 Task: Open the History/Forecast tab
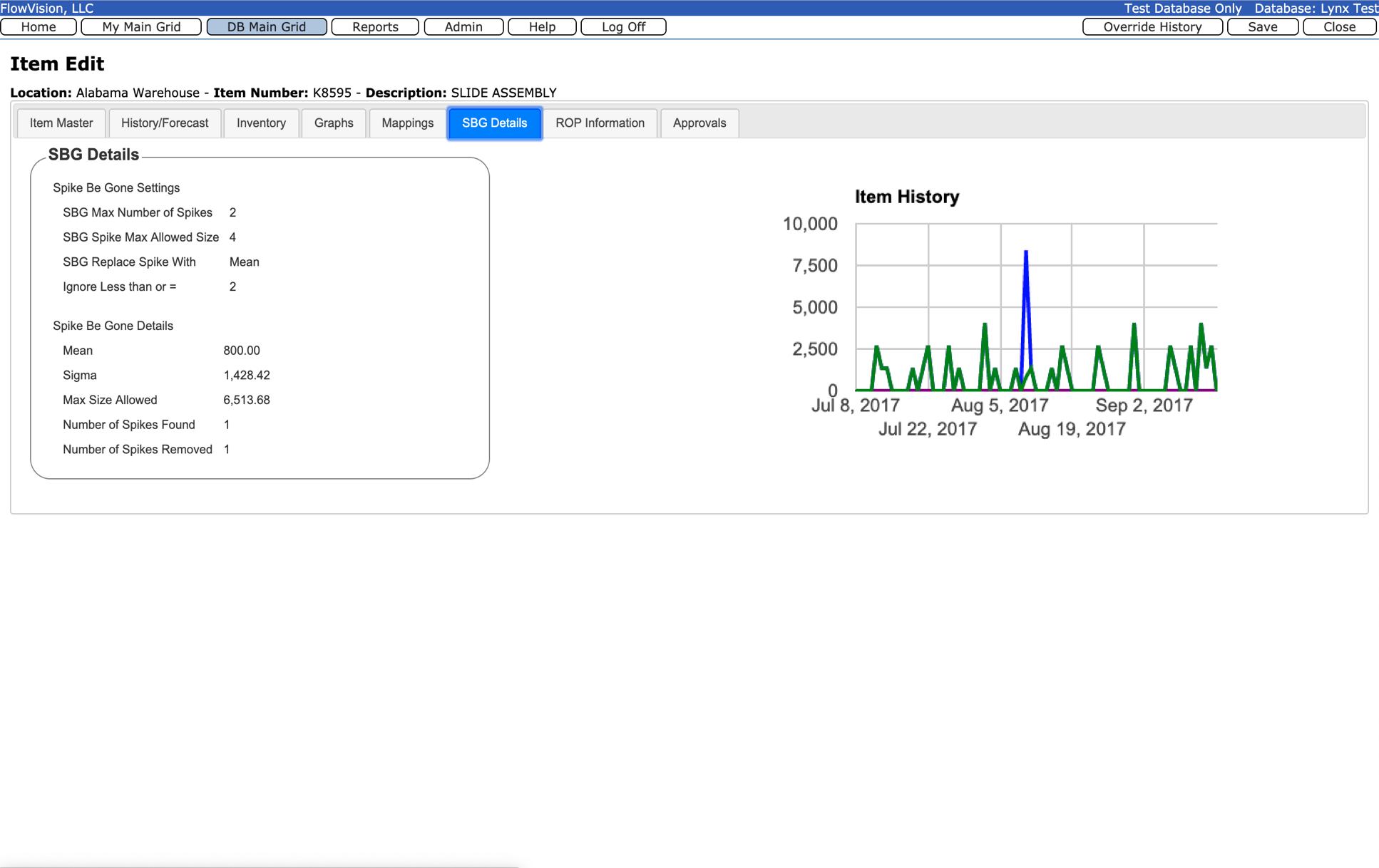(165, 123)
